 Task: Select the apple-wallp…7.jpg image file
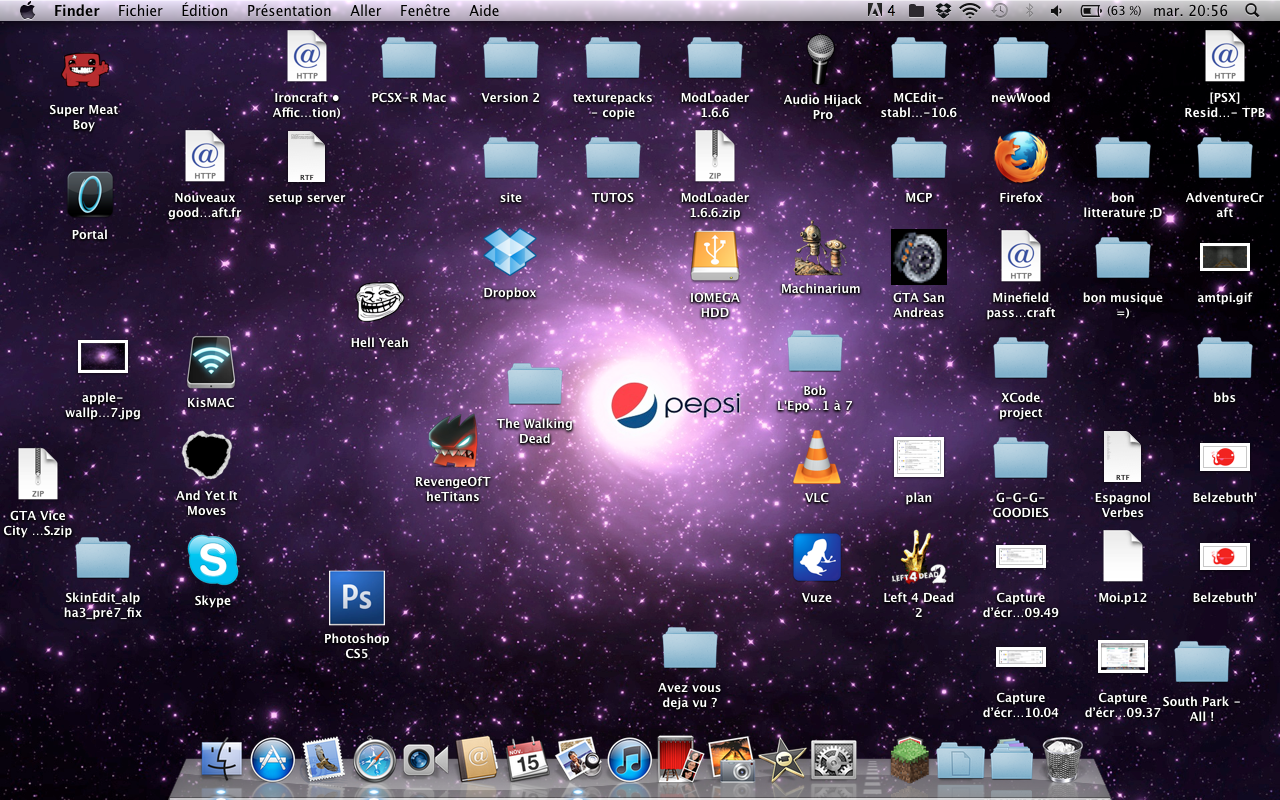coord(103,356)
